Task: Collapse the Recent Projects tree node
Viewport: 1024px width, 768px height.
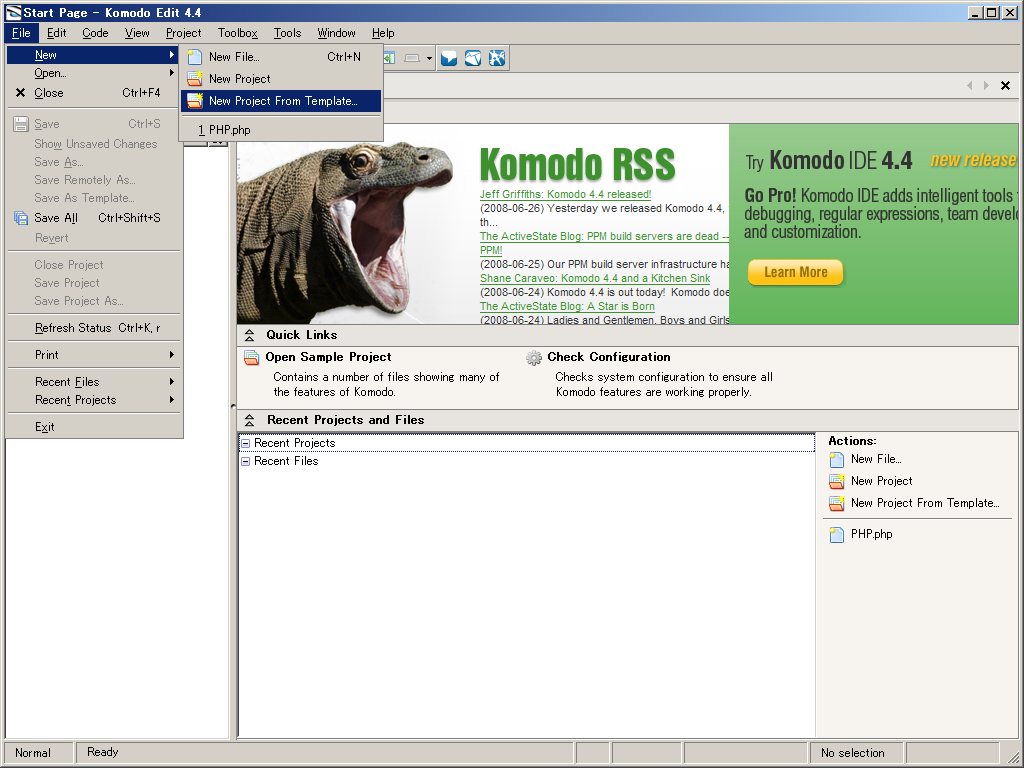Action: tap(246, 443)
